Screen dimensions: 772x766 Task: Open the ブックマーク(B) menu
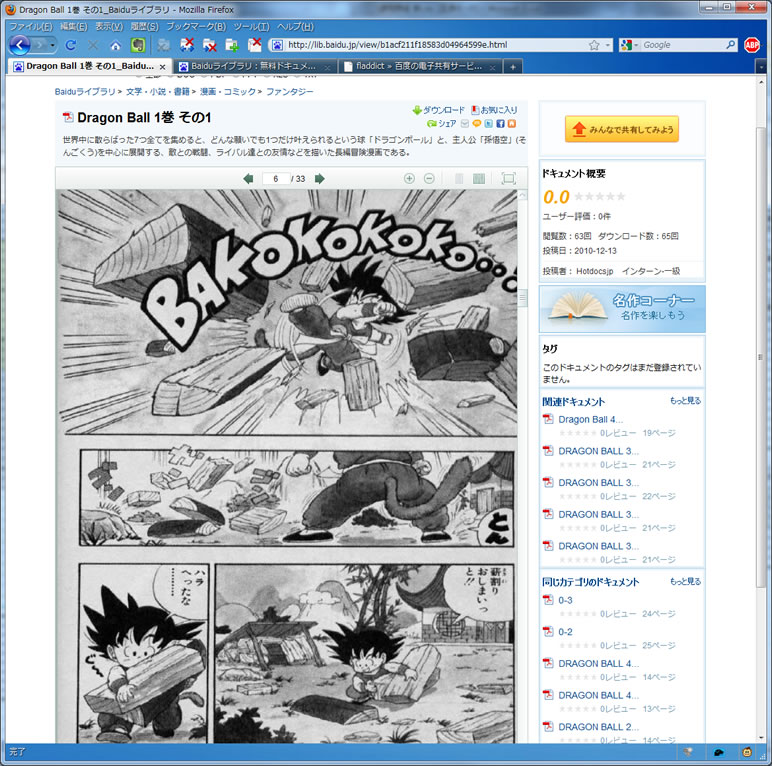pos(196,27)
